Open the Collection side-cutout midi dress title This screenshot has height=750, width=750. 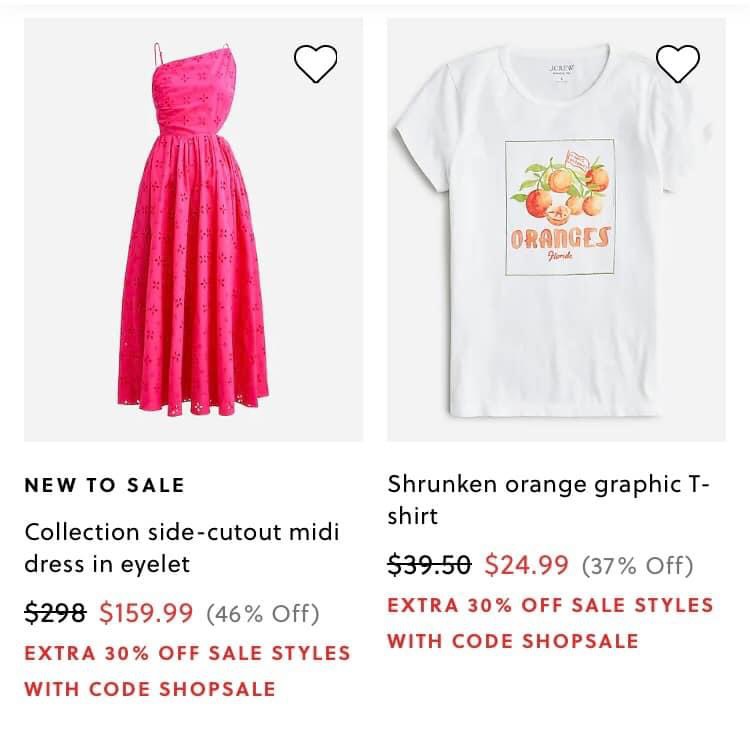pyautogui.click(x=182, y=547)
